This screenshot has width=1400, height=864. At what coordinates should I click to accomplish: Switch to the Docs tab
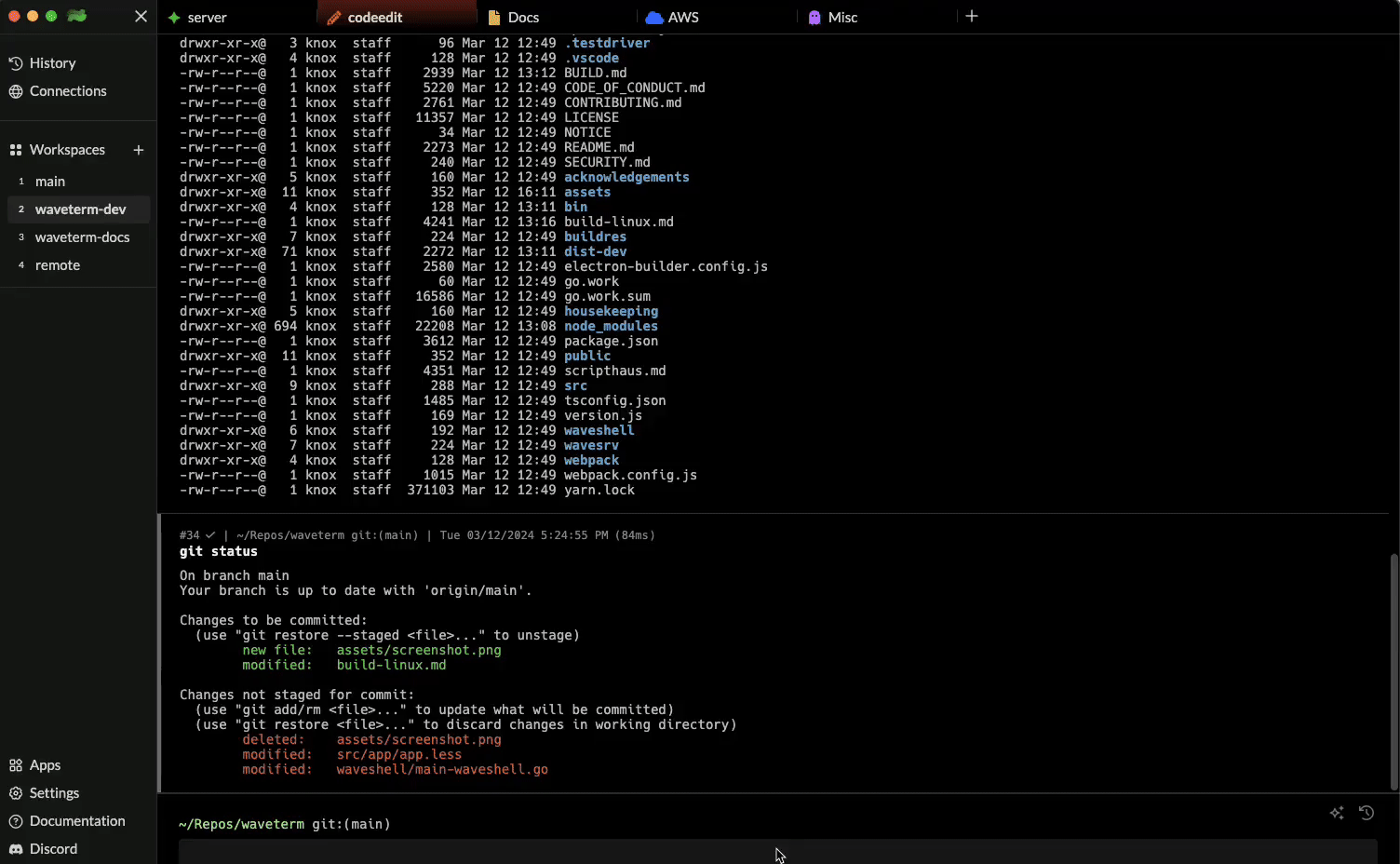point(557,18)
